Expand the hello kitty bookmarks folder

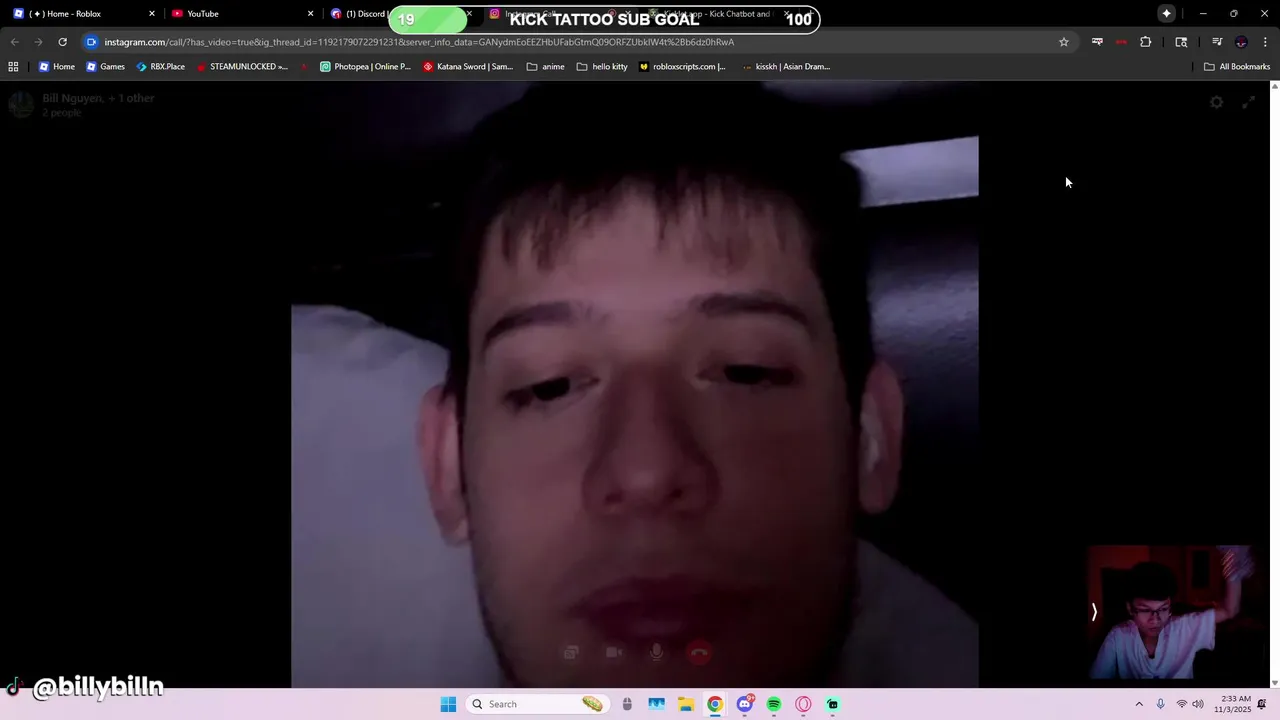coord(602,67)
